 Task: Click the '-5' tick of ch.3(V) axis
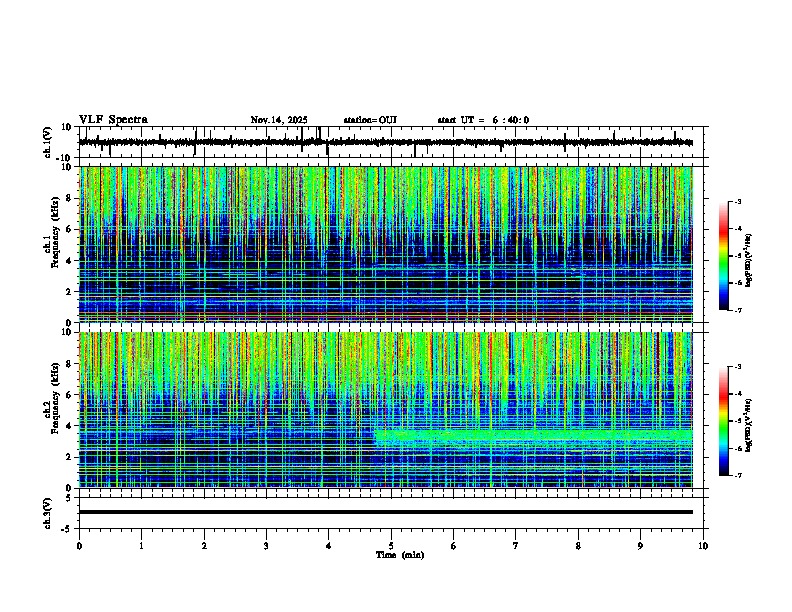68,529
